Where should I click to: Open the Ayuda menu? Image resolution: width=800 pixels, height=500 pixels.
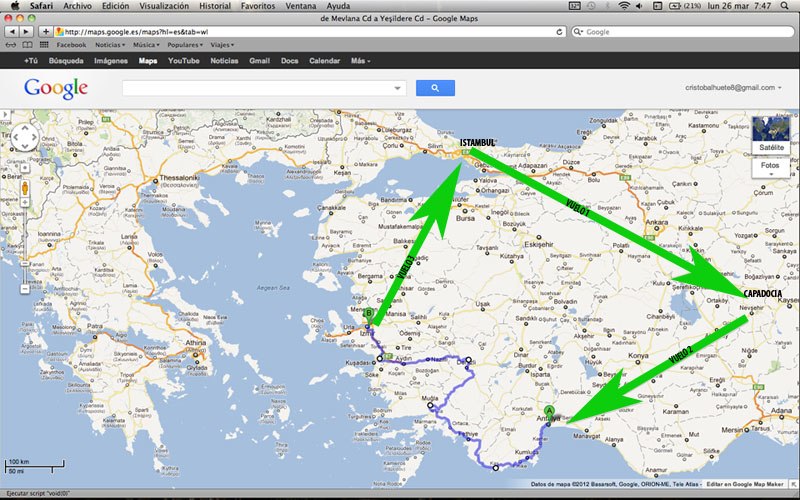click(x=338, y=6)
